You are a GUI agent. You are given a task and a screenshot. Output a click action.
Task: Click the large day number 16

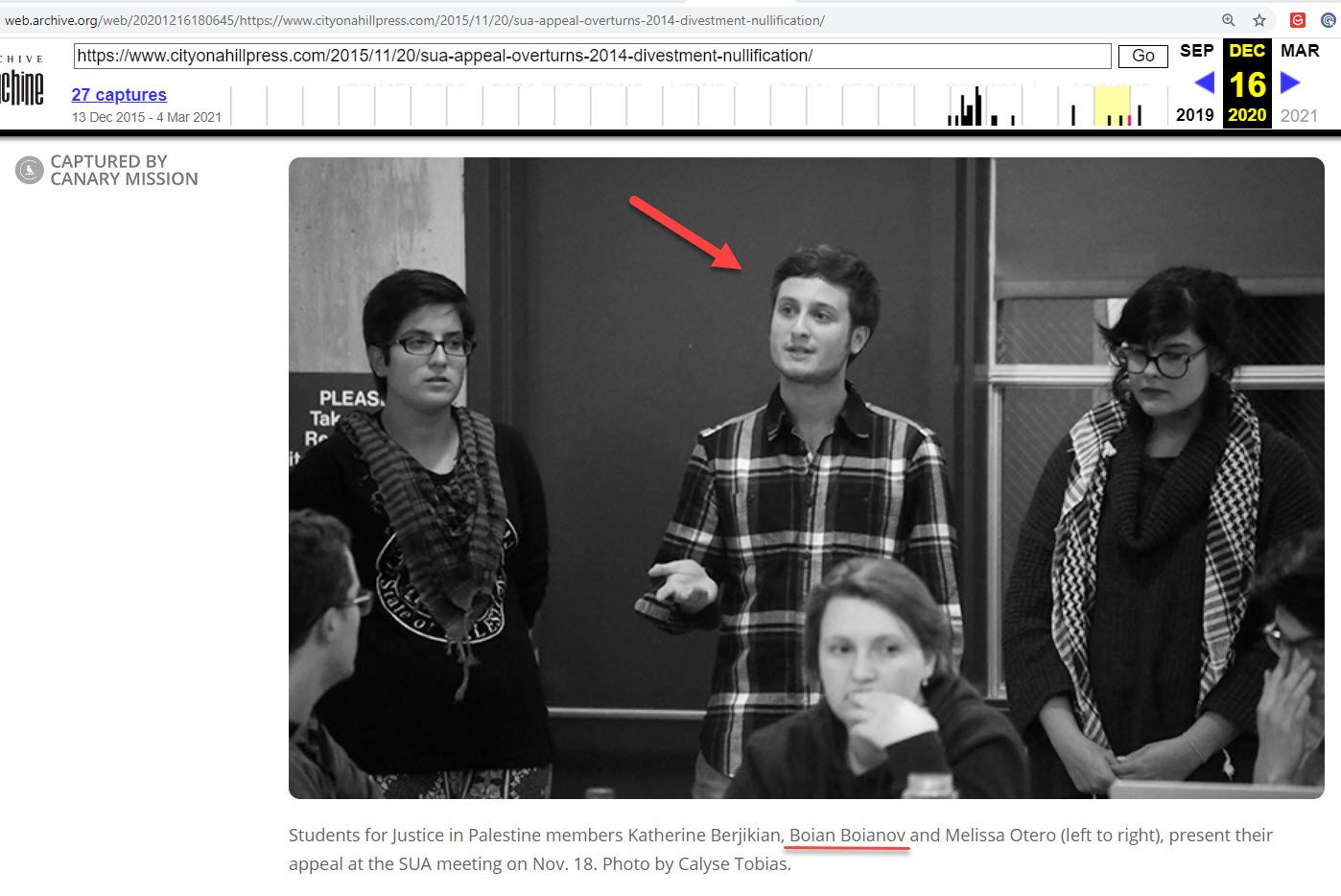[x=1248, y=84]
